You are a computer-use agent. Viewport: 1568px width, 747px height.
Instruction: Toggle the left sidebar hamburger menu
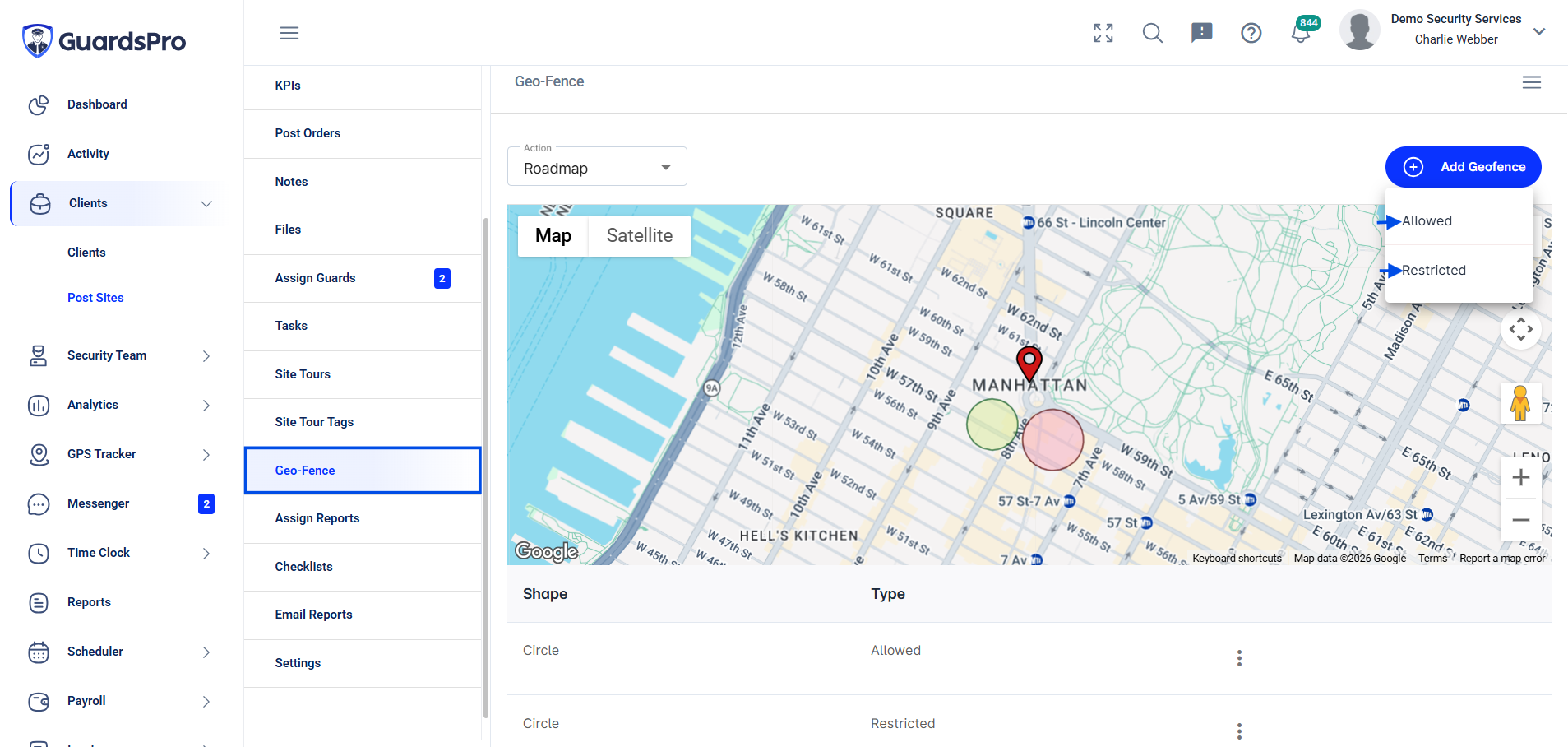(x=289, y=33)
